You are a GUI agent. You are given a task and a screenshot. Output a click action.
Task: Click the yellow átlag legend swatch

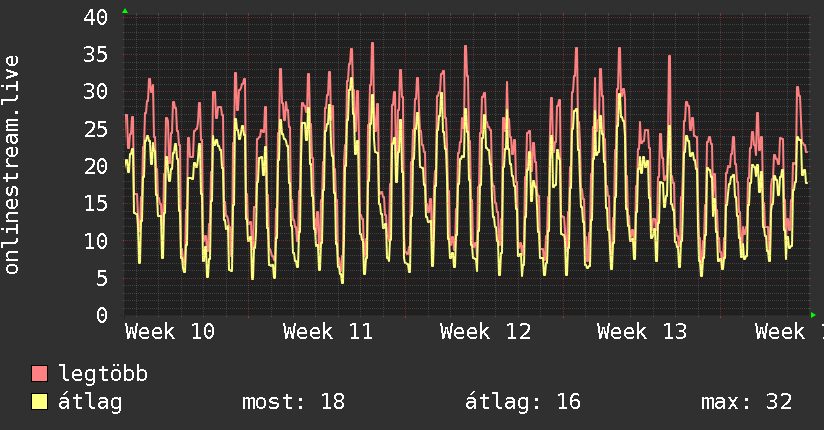click(39, 402)
